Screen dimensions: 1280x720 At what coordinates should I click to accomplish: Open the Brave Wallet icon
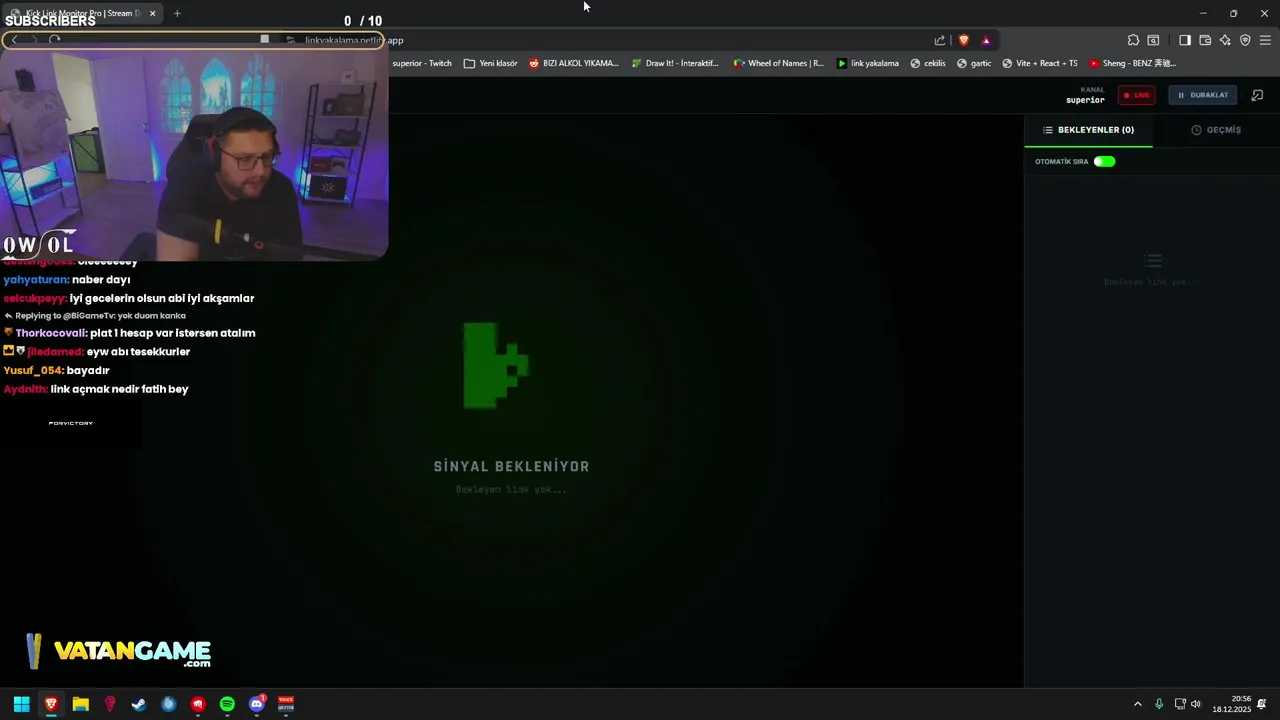click(x=1205, y=40)
